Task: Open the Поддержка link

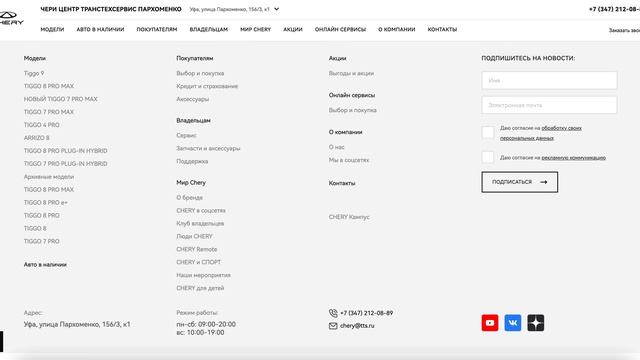Action: [192, 162]
